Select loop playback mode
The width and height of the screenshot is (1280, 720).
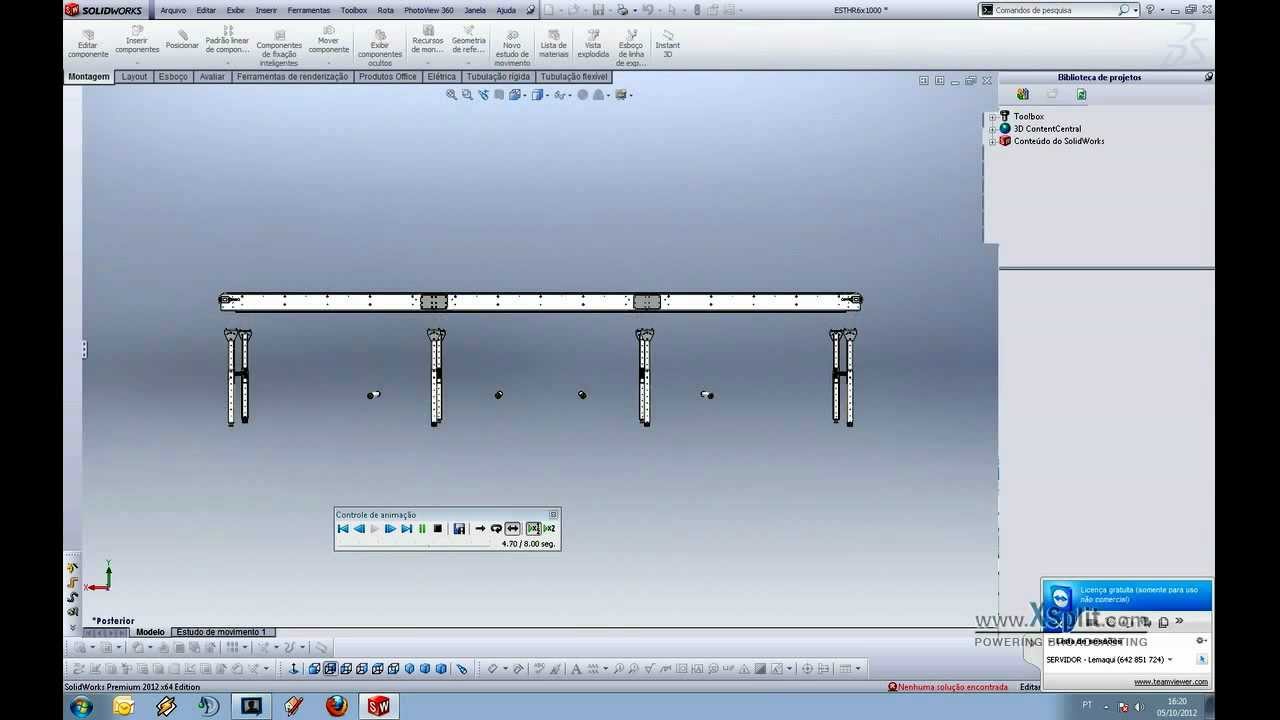tap(496, 529)
